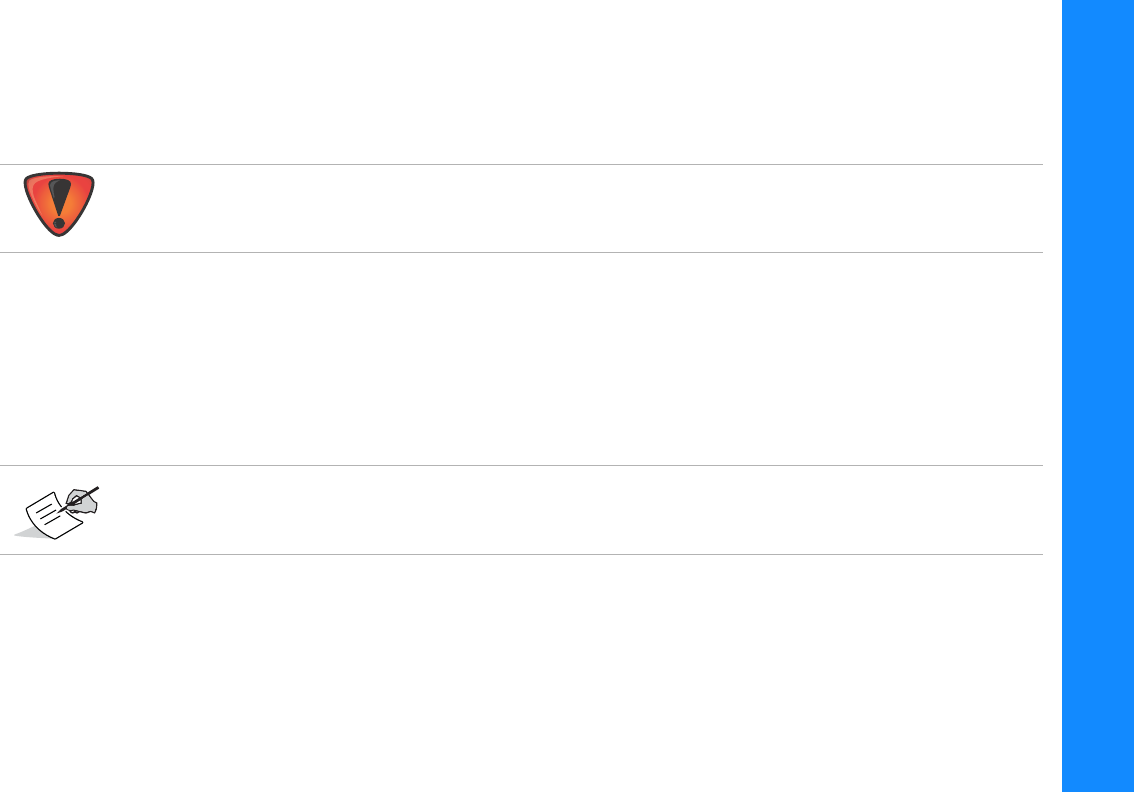Image resolution: width=1134 pixels, height=792 pixels.
Task: Click the middle of the blue sidebar strip
Action: [x=1097, y=396]
